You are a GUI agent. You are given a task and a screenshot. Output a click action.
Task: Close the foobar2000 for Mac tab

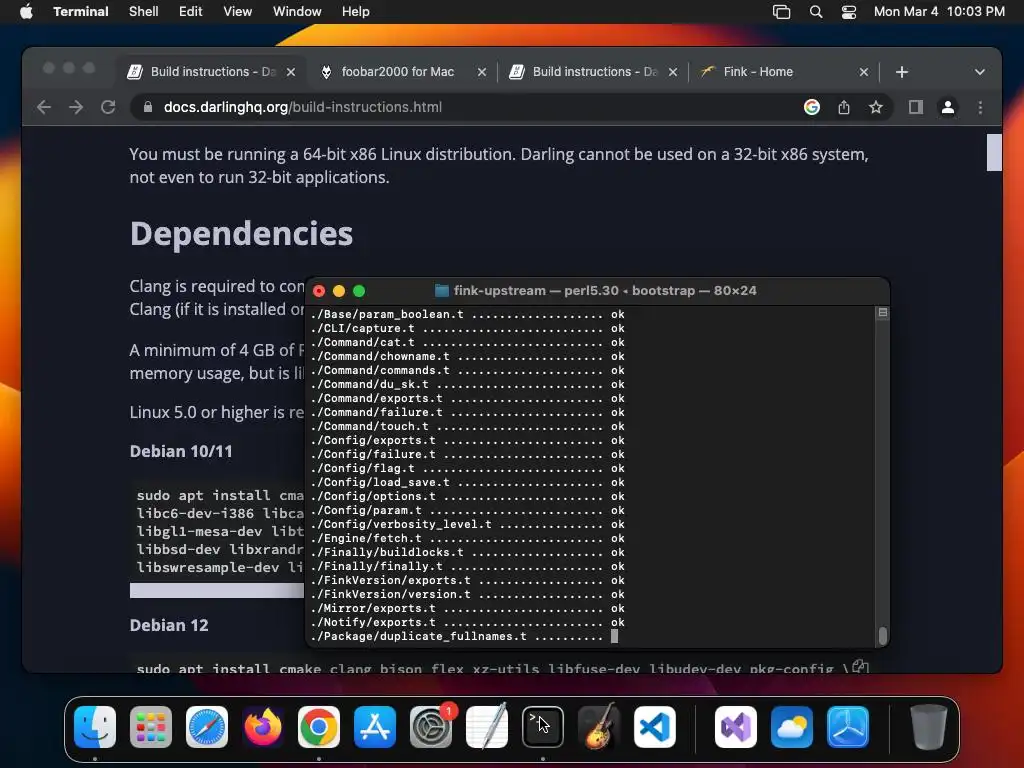tap(482, 72)
